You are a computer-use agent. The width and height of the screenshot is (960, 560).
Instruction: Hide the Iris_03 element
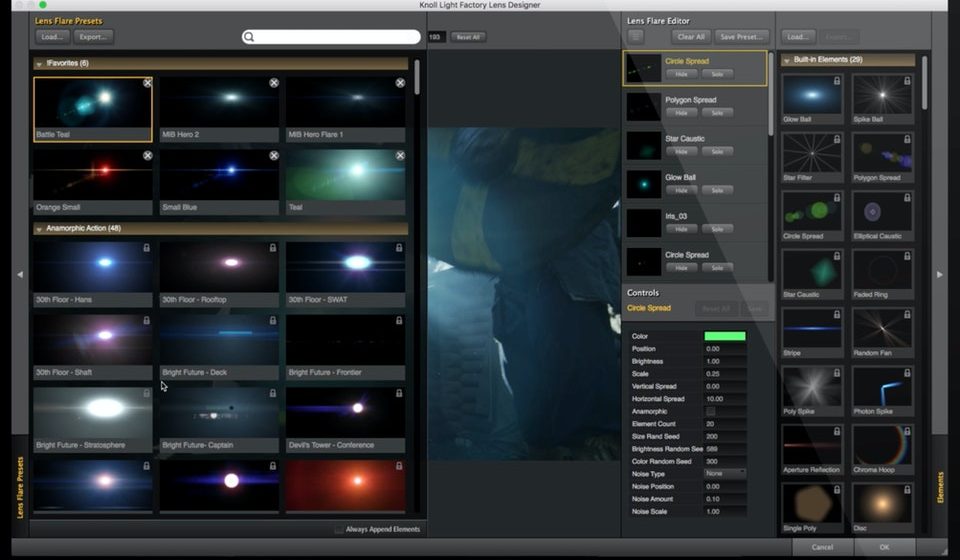click(x=681, y=229)
